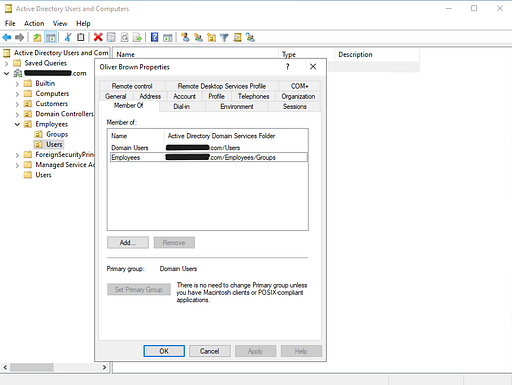Select the Domain Users membership row
The width and height of the screenshot is (512, 385).
[209, 148]
